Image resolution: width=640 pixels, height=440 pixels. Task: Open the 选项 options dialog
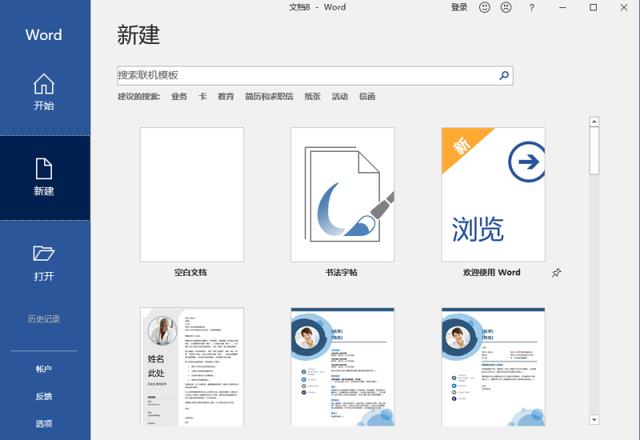pos(44,424)
